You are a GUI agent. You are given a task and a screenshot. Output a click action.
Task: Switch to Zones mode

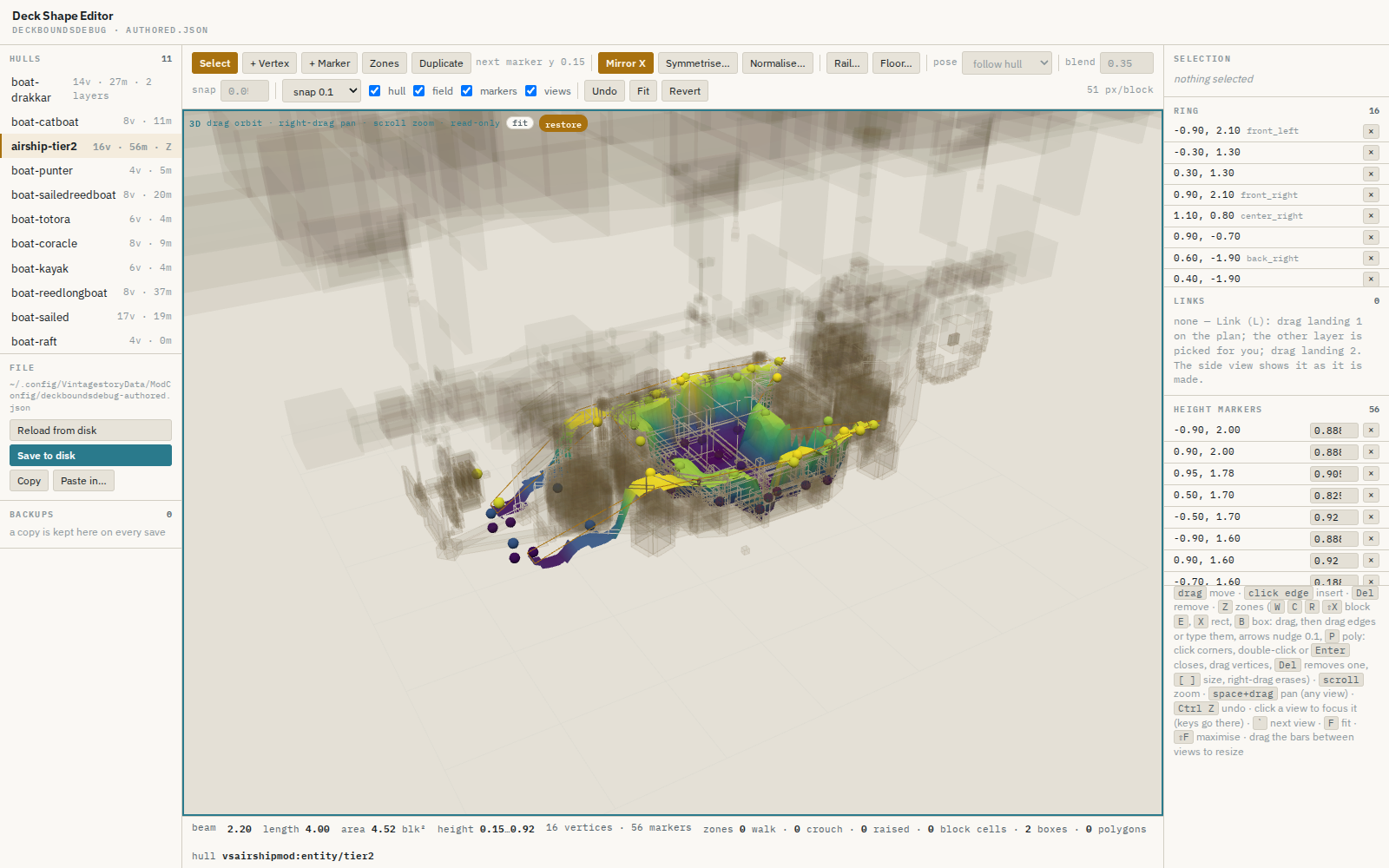click(x=384, y=63)
